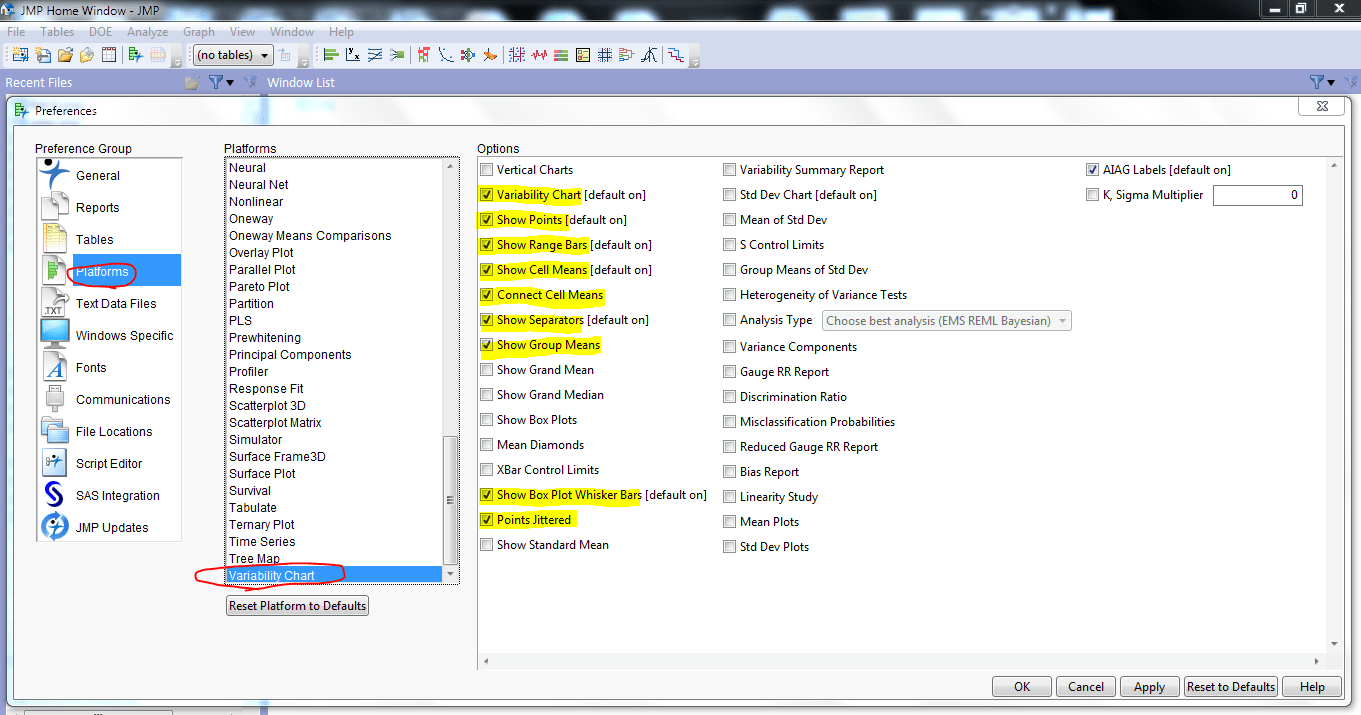Click the Platforms list scrollbar thumb
Viewport: 1361px width, 715px height.
click(450, 500)
